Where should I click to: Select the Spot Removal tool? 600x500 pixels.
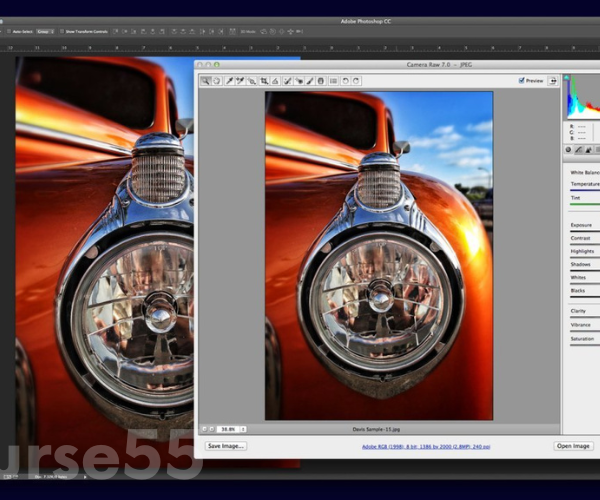pos(287,81)
